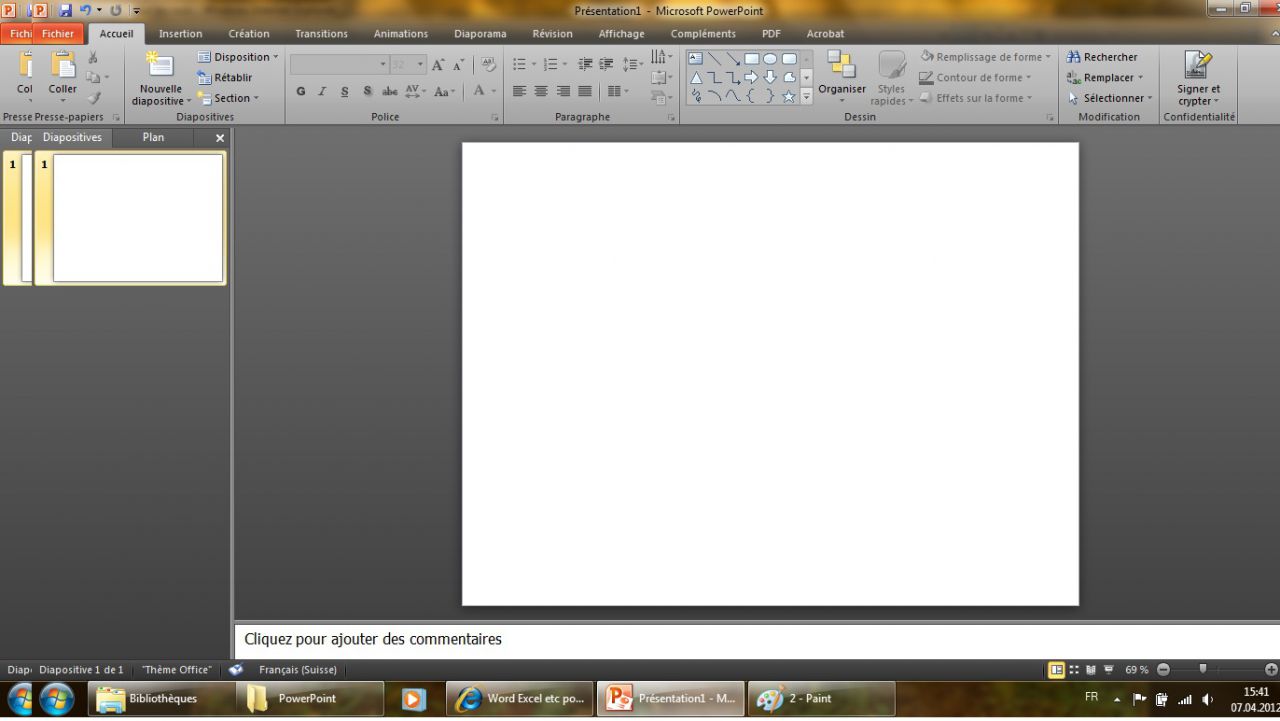Select the star shape in shapes gallery
Viewport: 1280px width, 721px height.
[788, 97]
